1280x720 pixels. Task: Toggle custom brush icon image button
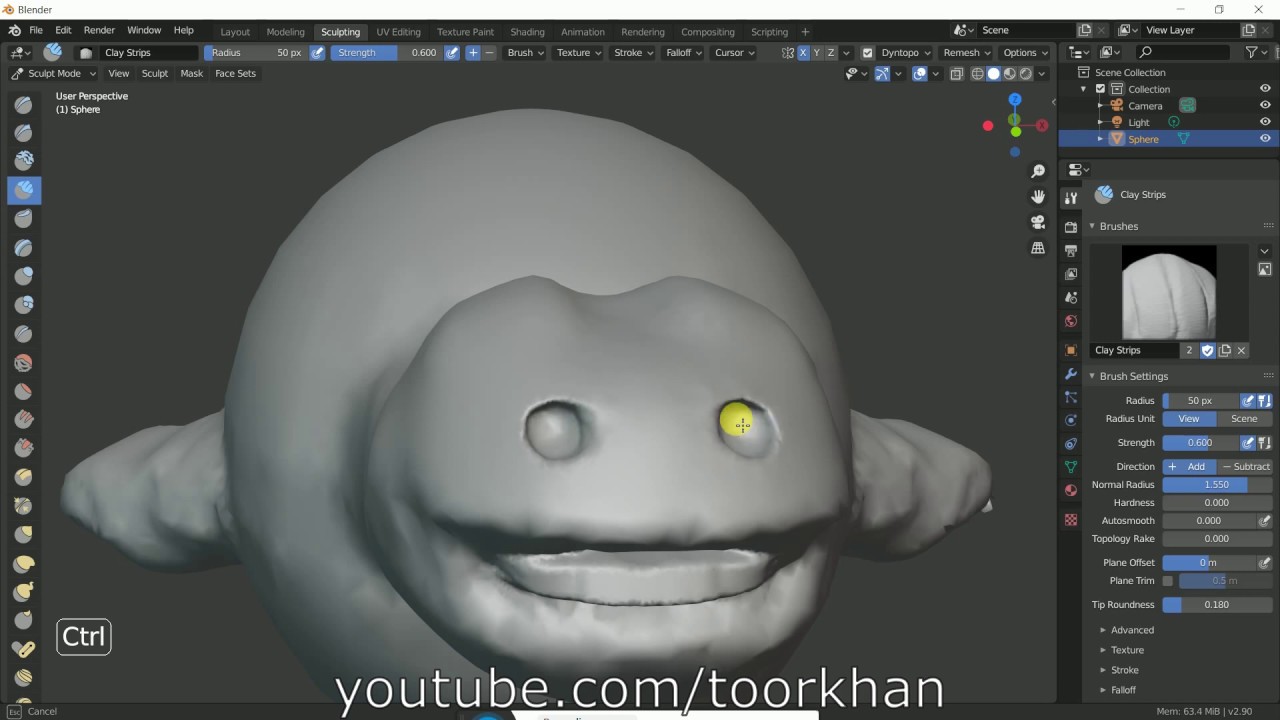pos(1264,269)
